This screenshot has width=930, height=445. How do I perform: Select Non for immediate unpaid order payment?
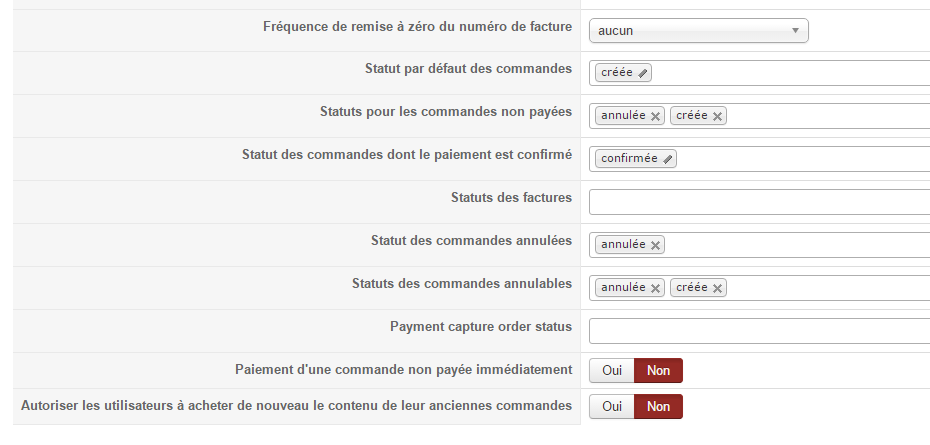658,371
